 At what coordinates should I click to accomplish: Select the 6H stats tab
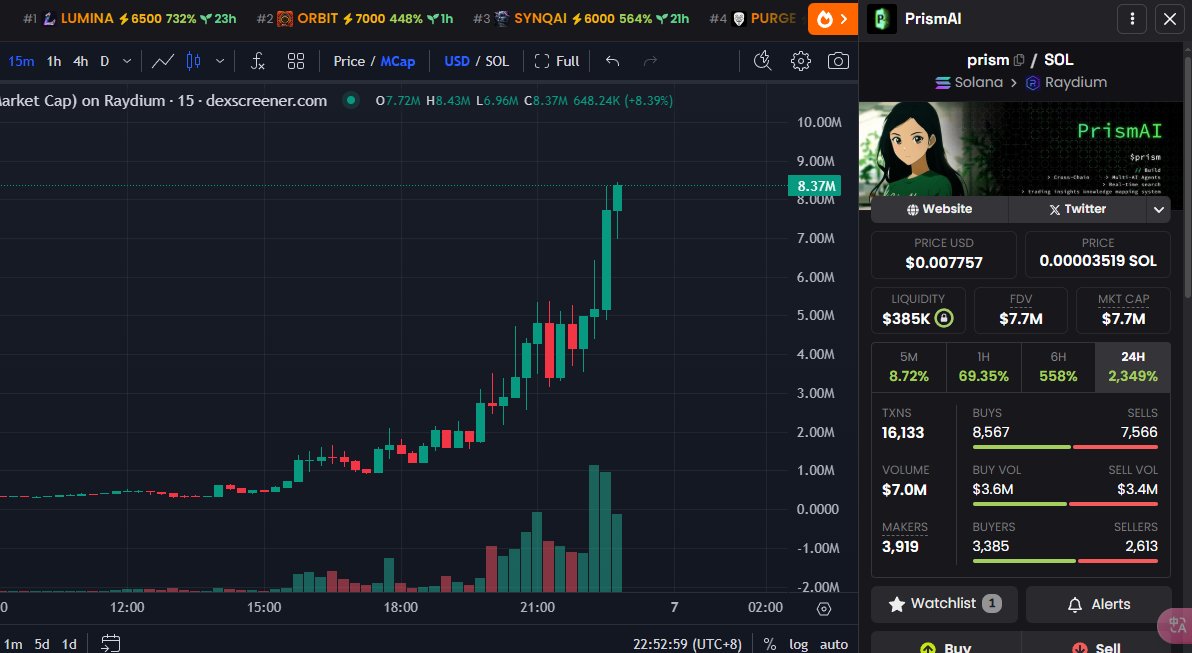[x=1058, y=366]
